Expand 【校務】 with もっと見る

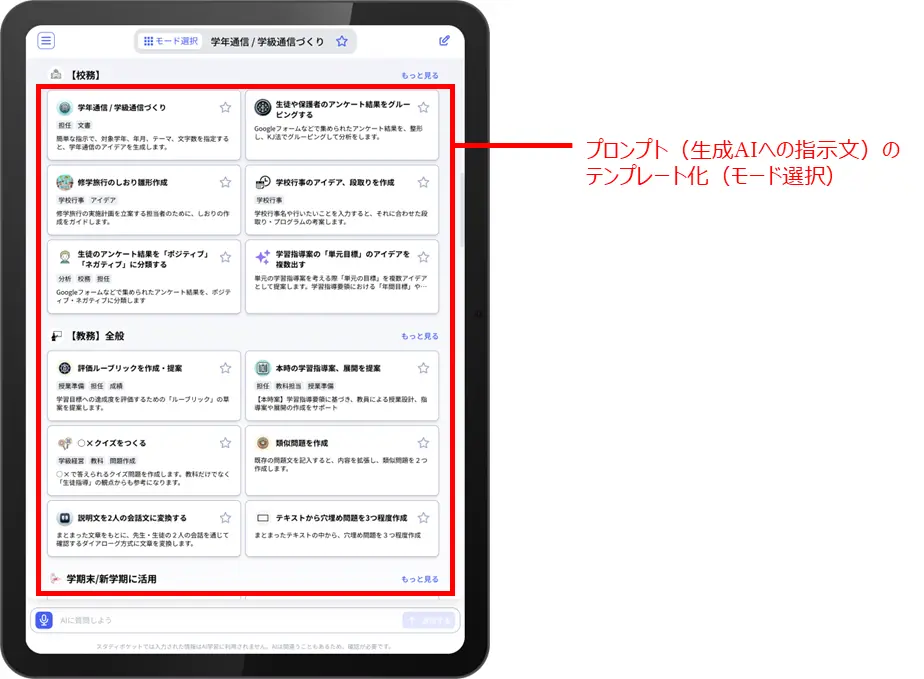point(419,75)
